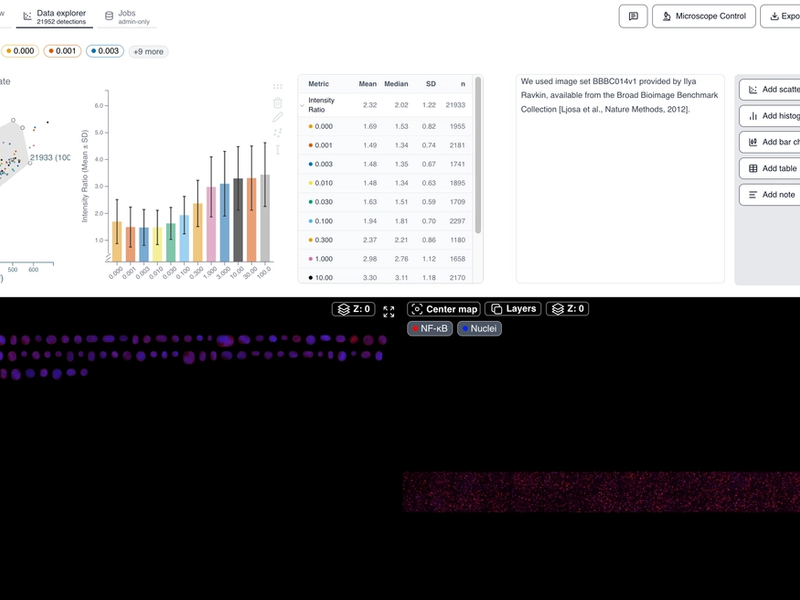The height and width of the screenshot is (600, 800).
Task: Open the Layers panel button
Action: point(513,309)
